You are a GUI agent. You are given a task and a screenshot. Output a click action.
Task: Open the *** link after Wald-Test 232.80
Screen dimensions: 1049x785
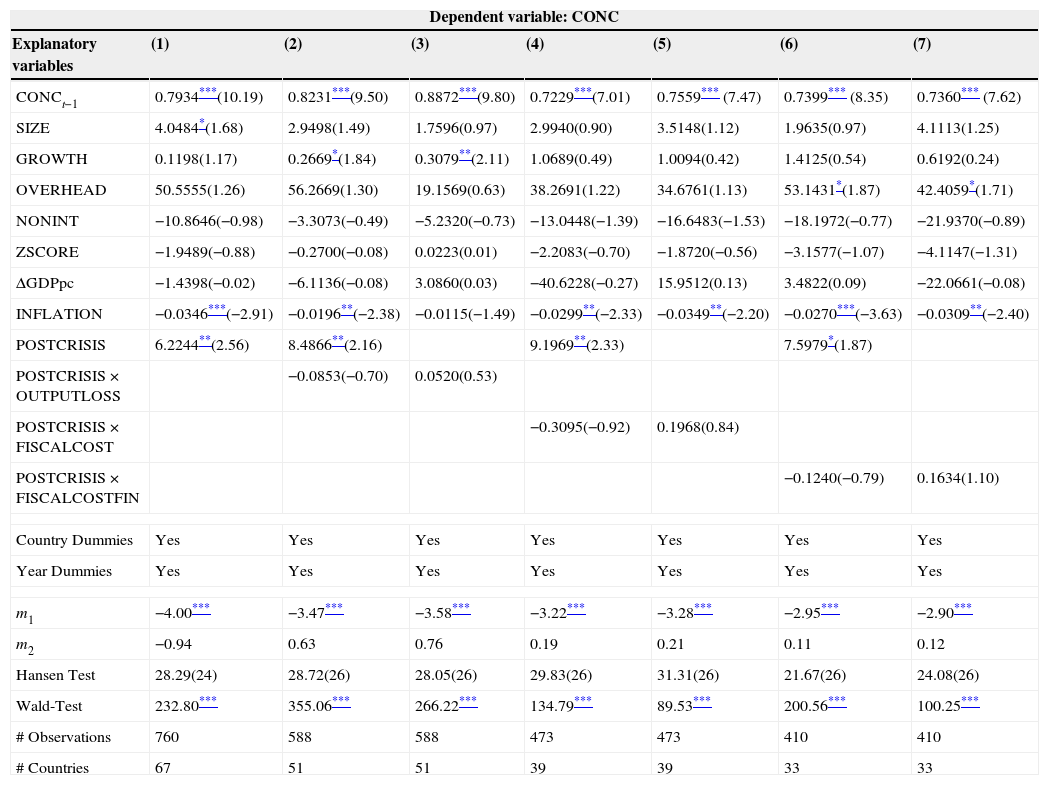point(208,701)
